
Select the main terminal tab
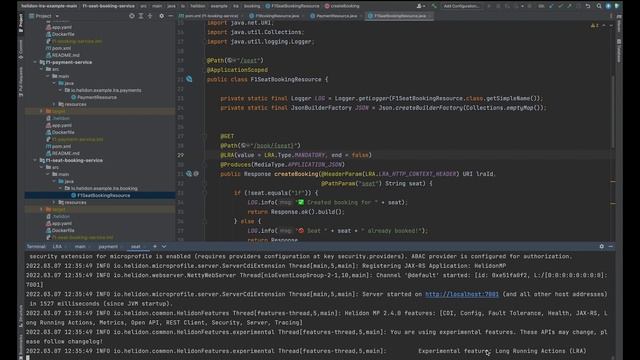click(80, 247)
